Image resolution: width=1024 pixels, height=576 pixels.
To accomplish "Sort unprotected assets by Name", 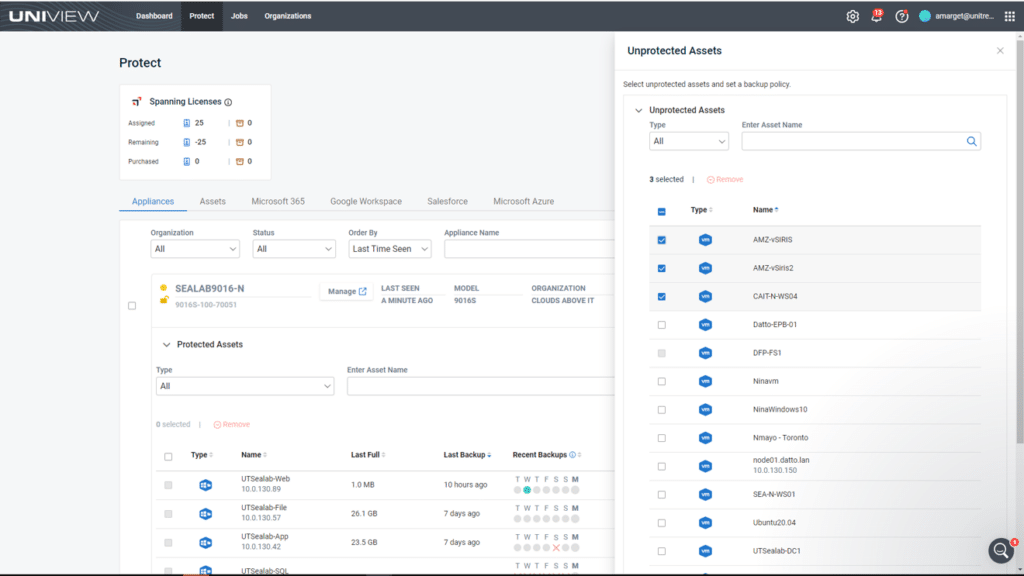I will 765,210.
